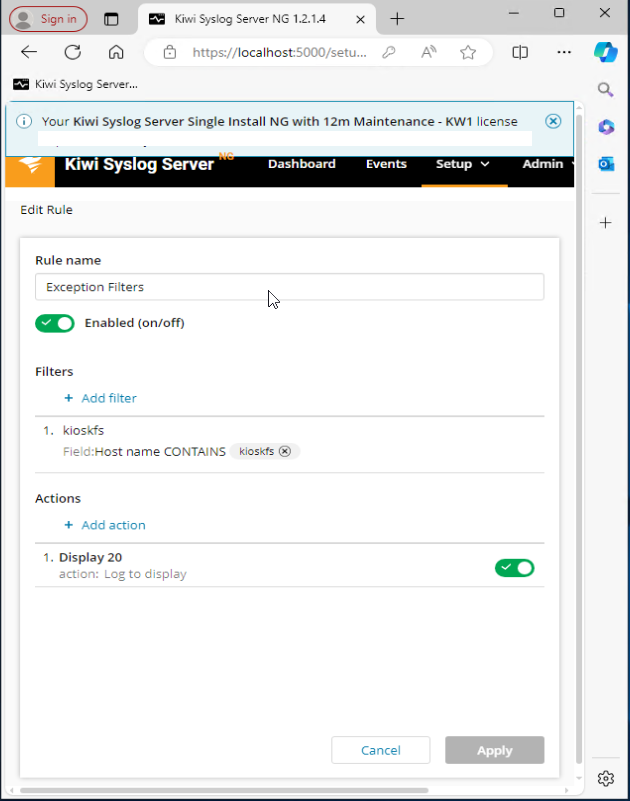Go to browser home page icon
This screenshot has width=630, height=801.
[x=116, y=52]
